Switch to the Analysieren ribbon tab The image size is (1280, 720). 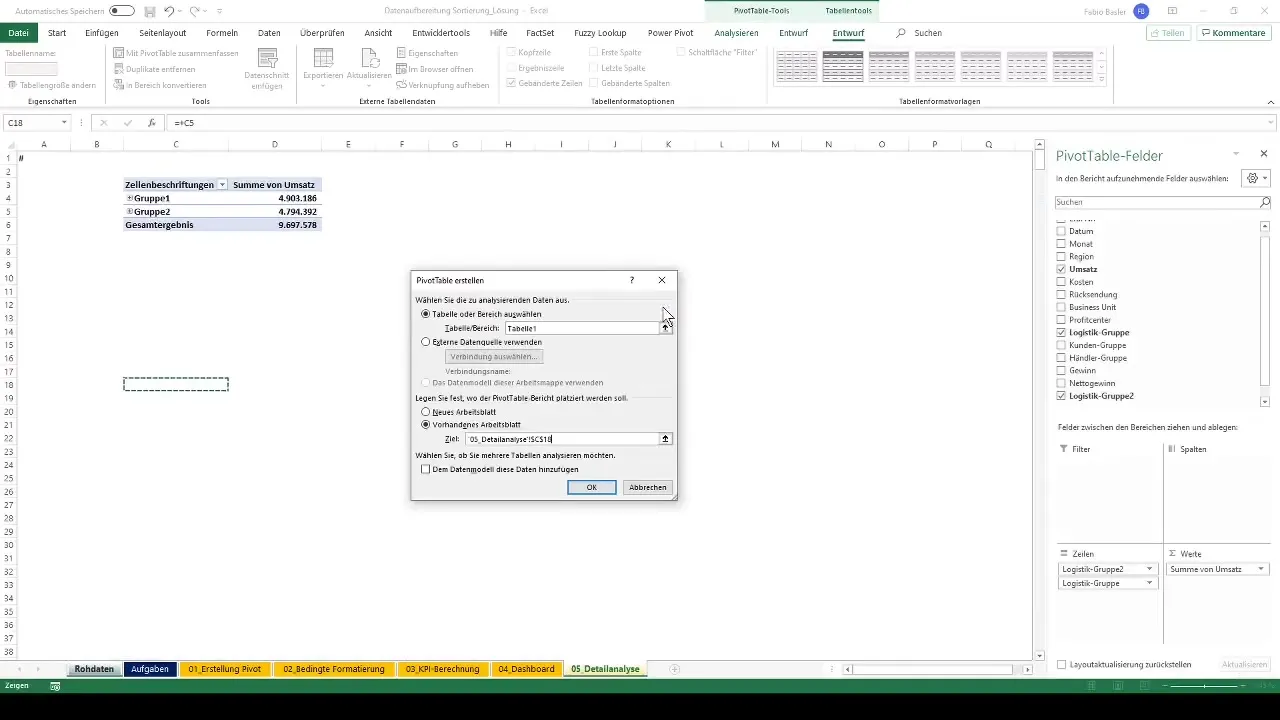tap(736, 33)
